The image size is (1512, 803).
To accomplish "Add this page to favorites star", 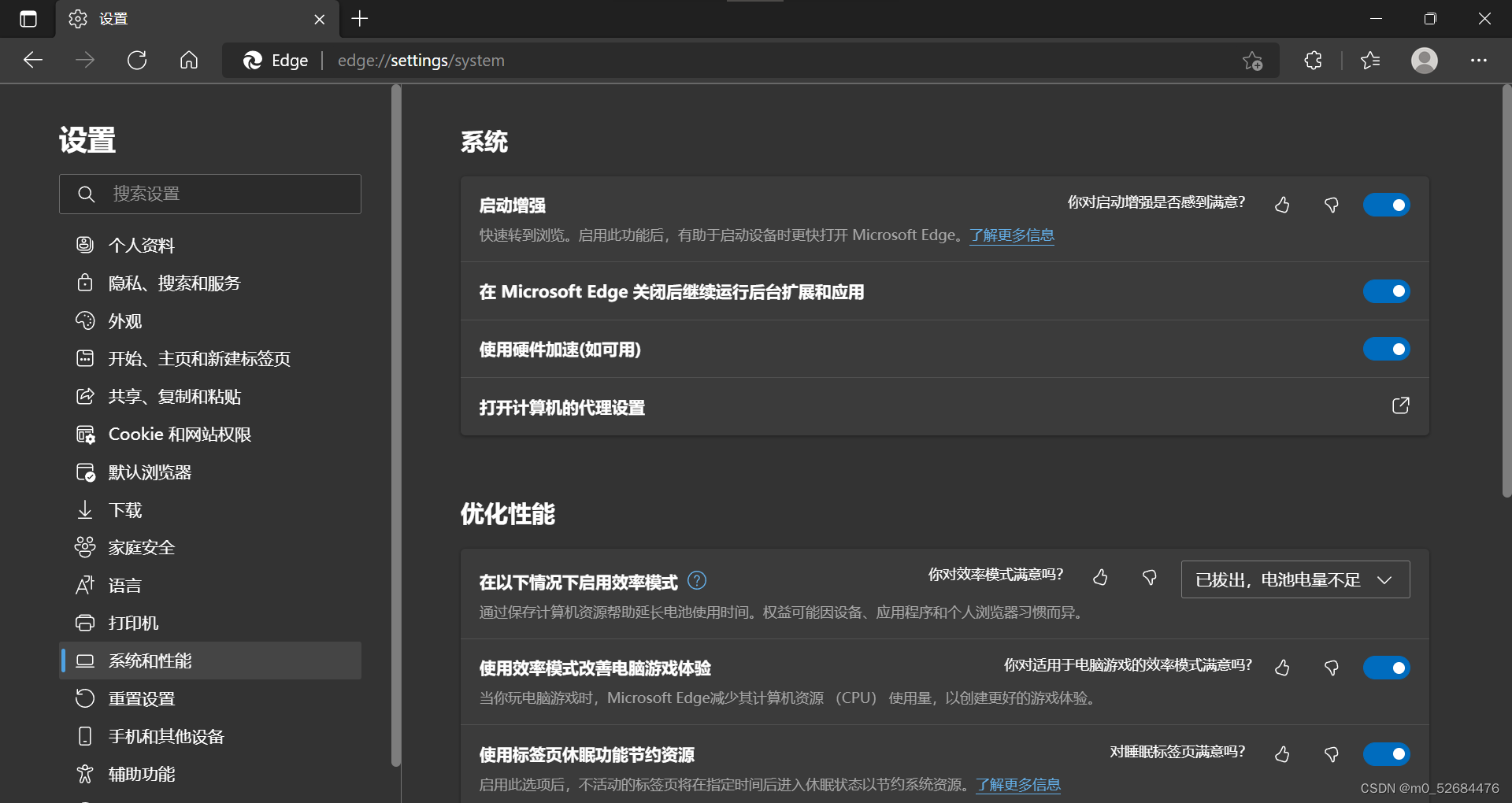I will [1252, 61].
